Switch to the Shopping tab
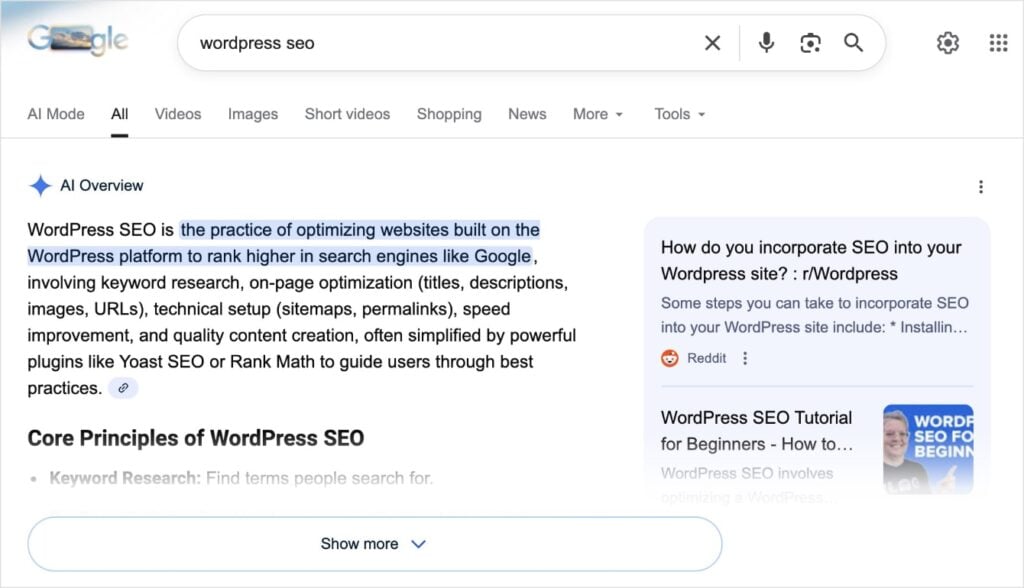 click(449, 114)
